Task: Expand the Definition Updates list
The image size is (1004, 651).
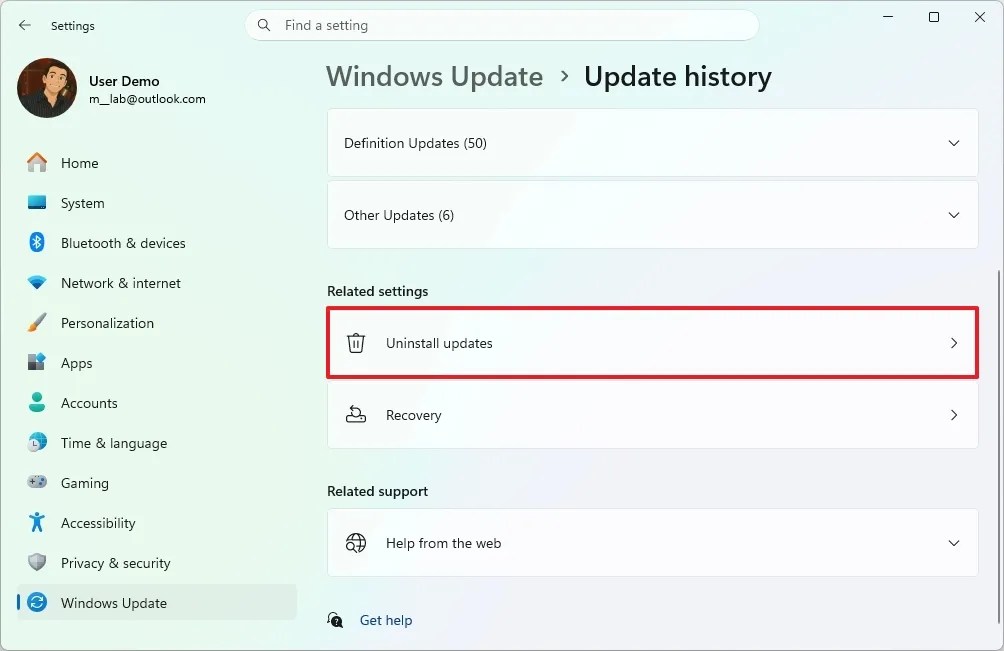Action: 652,143
